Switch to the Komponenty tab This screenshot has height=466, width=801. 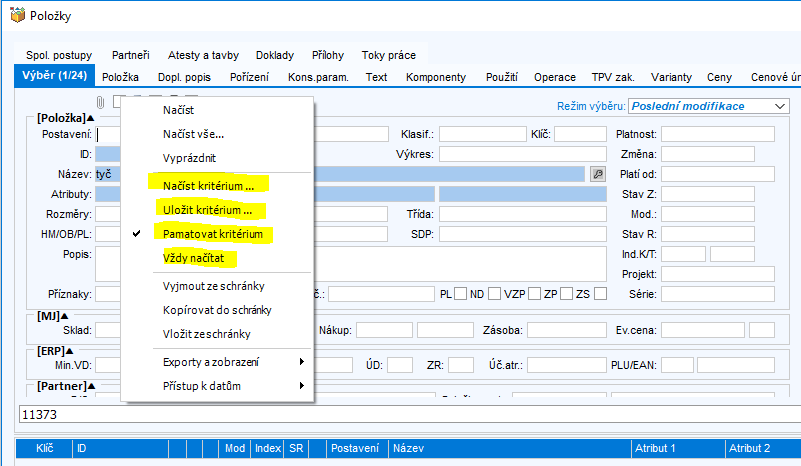coord(436,77)
